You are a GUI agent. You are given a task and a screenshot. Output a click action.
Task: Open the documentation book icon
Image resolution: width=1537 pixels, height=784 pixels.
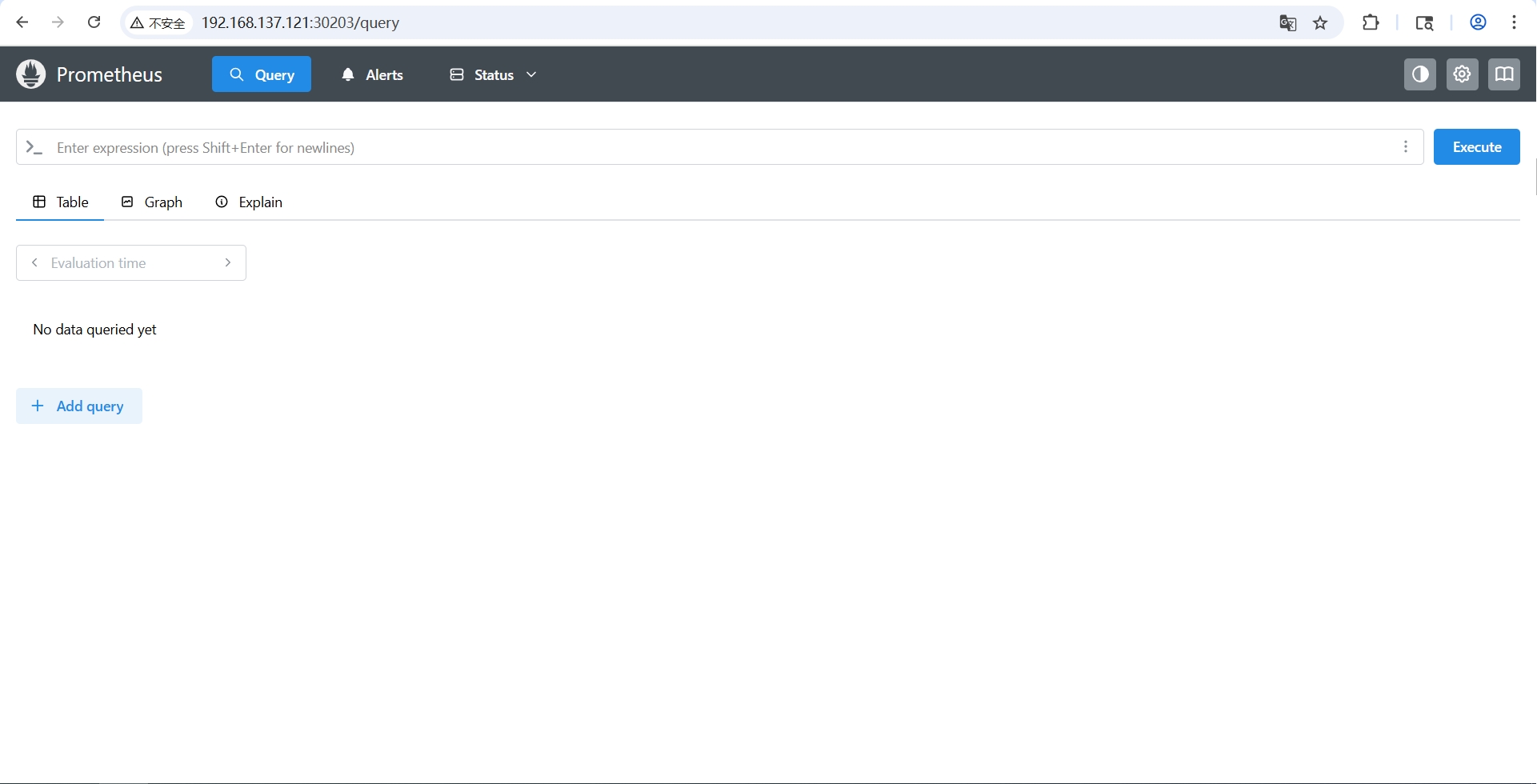coord(1504,74)
